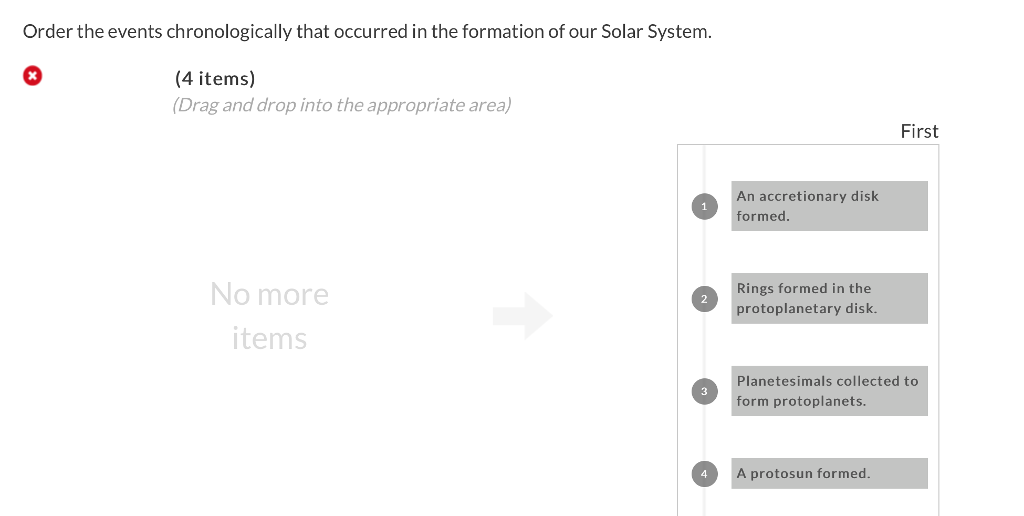
Task: Click the 'First' label above the list
Action: (920, 131)
